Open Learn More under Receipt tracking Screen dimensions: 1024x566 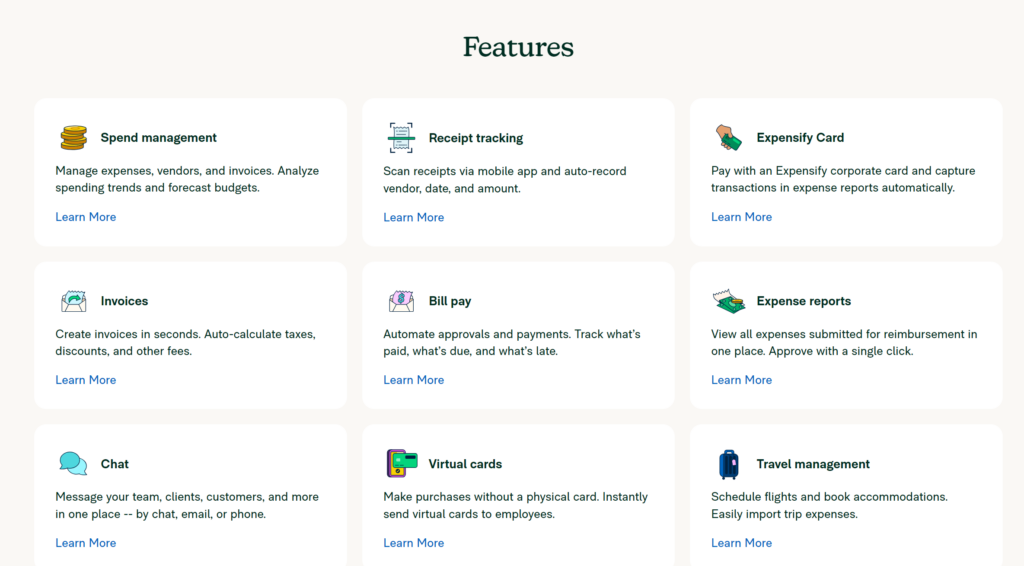coord(414,217)
